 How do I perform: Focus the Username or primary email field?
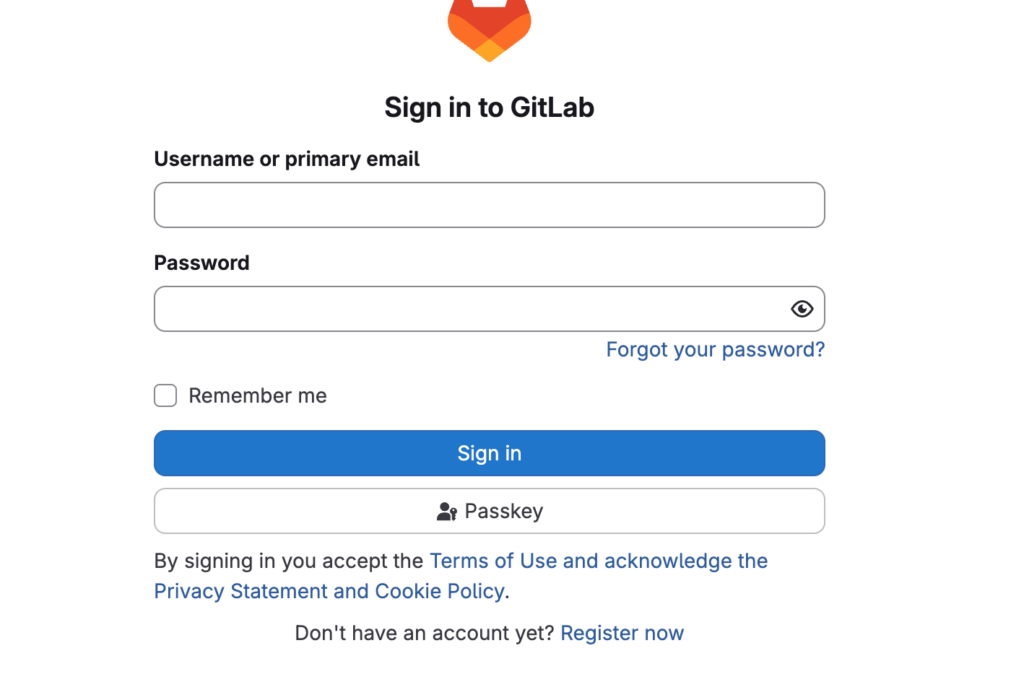[x=489, y=205]
